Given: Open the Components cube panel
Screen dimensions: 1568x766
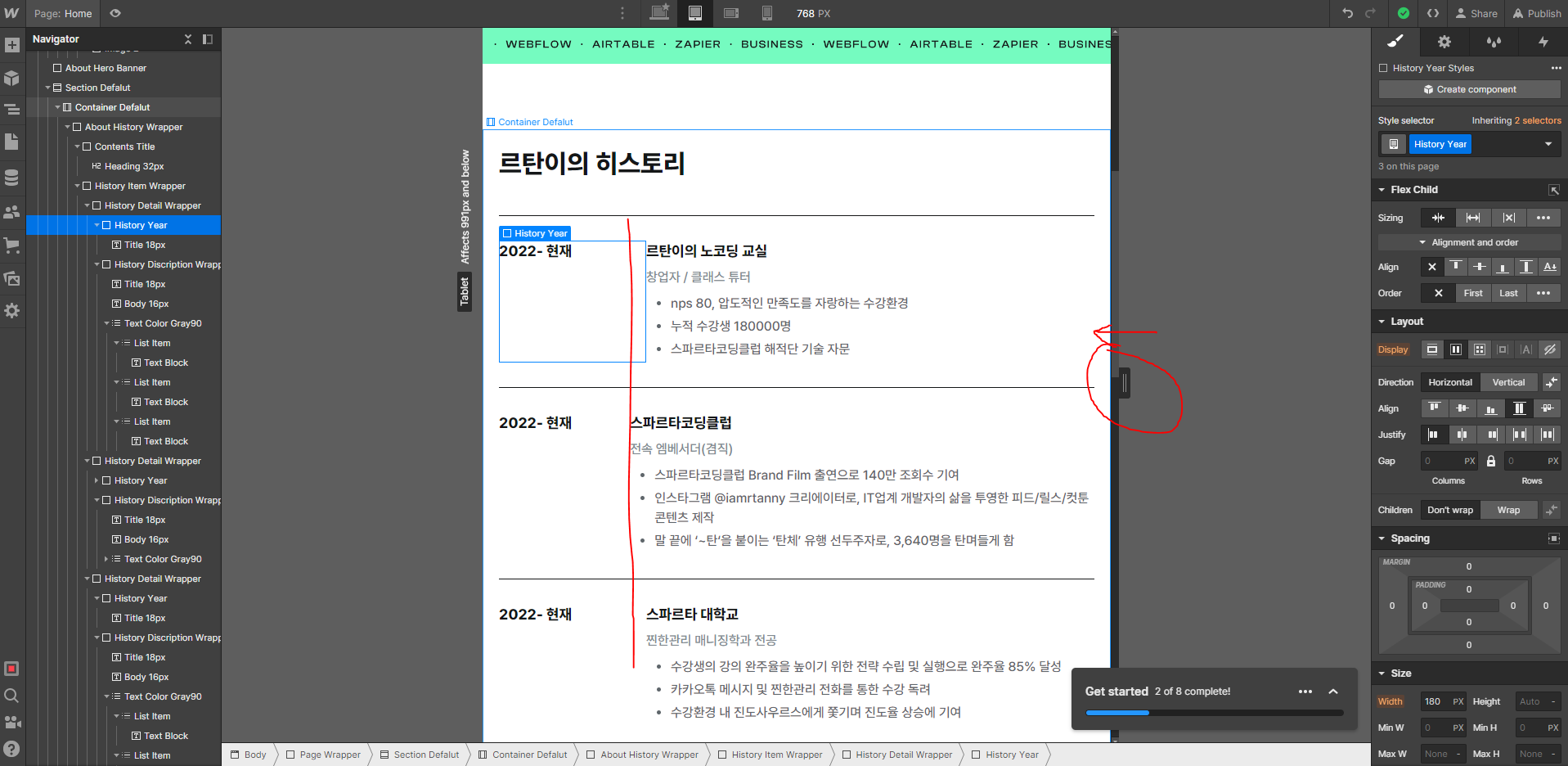Looking at the screenshot, I should 12,79.
